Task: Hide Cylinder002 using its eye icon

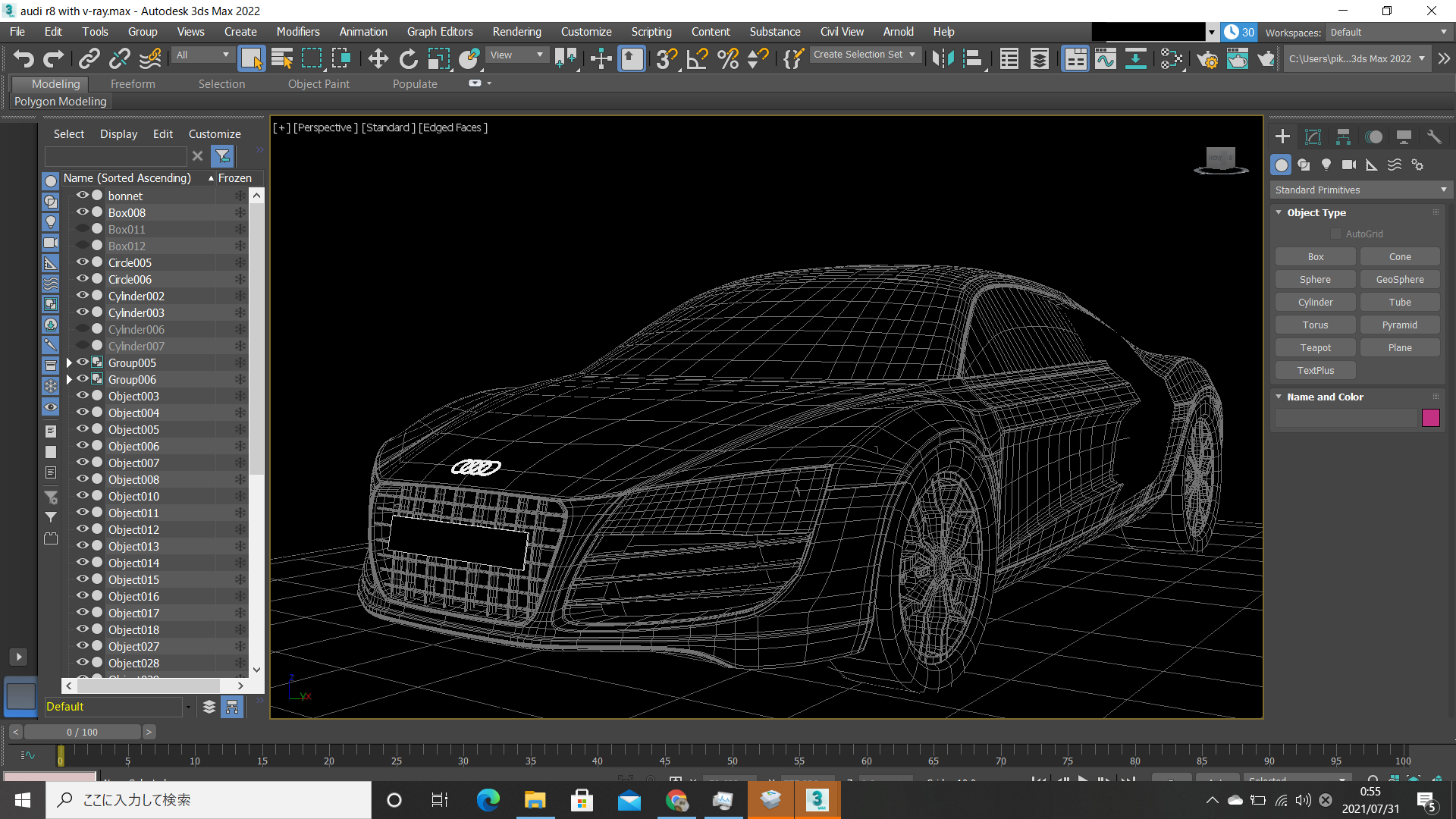Action: [x=82, y=295]
